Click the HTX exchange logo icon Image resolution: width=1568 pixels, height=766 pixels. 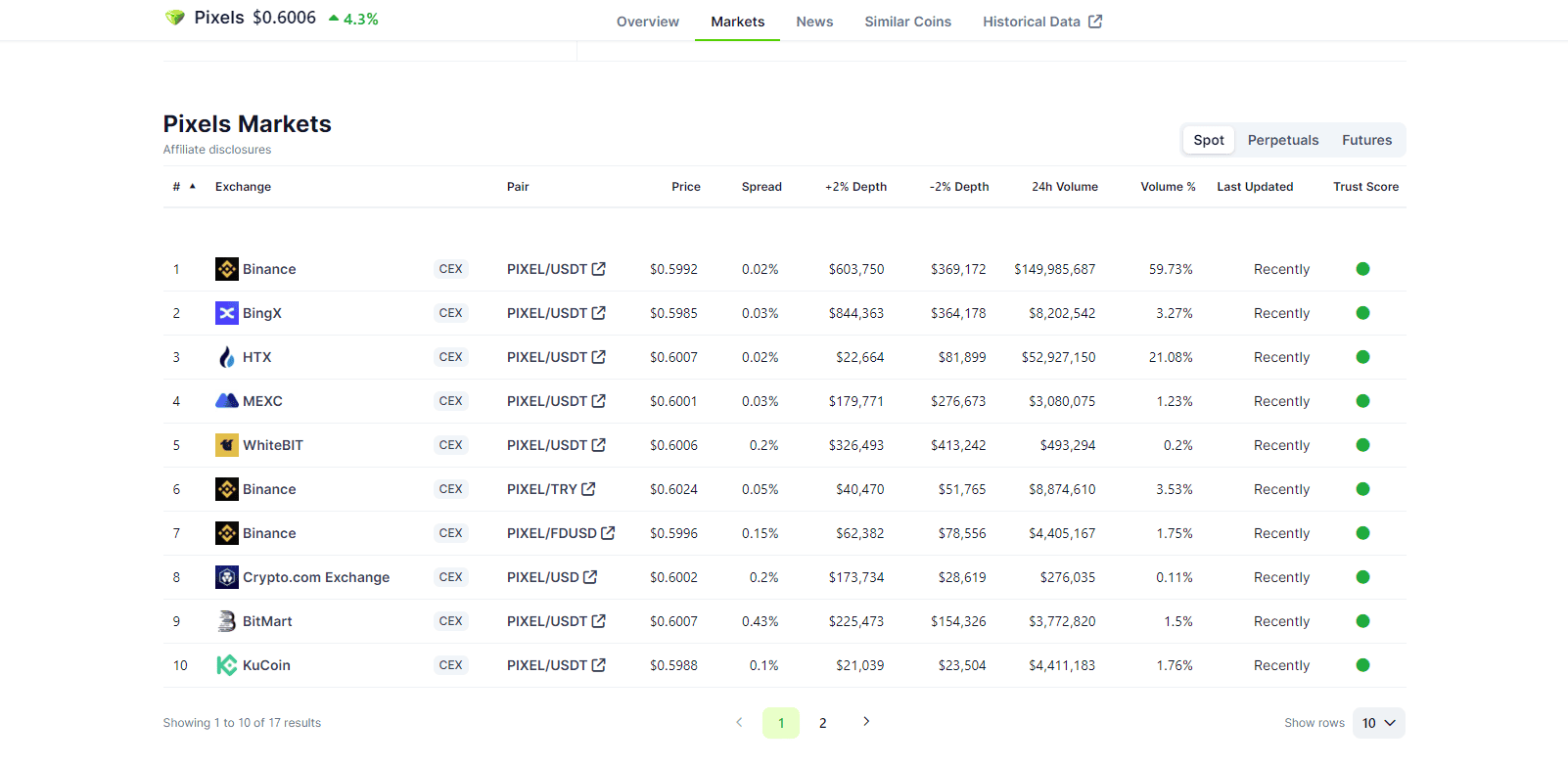[226, 357]
